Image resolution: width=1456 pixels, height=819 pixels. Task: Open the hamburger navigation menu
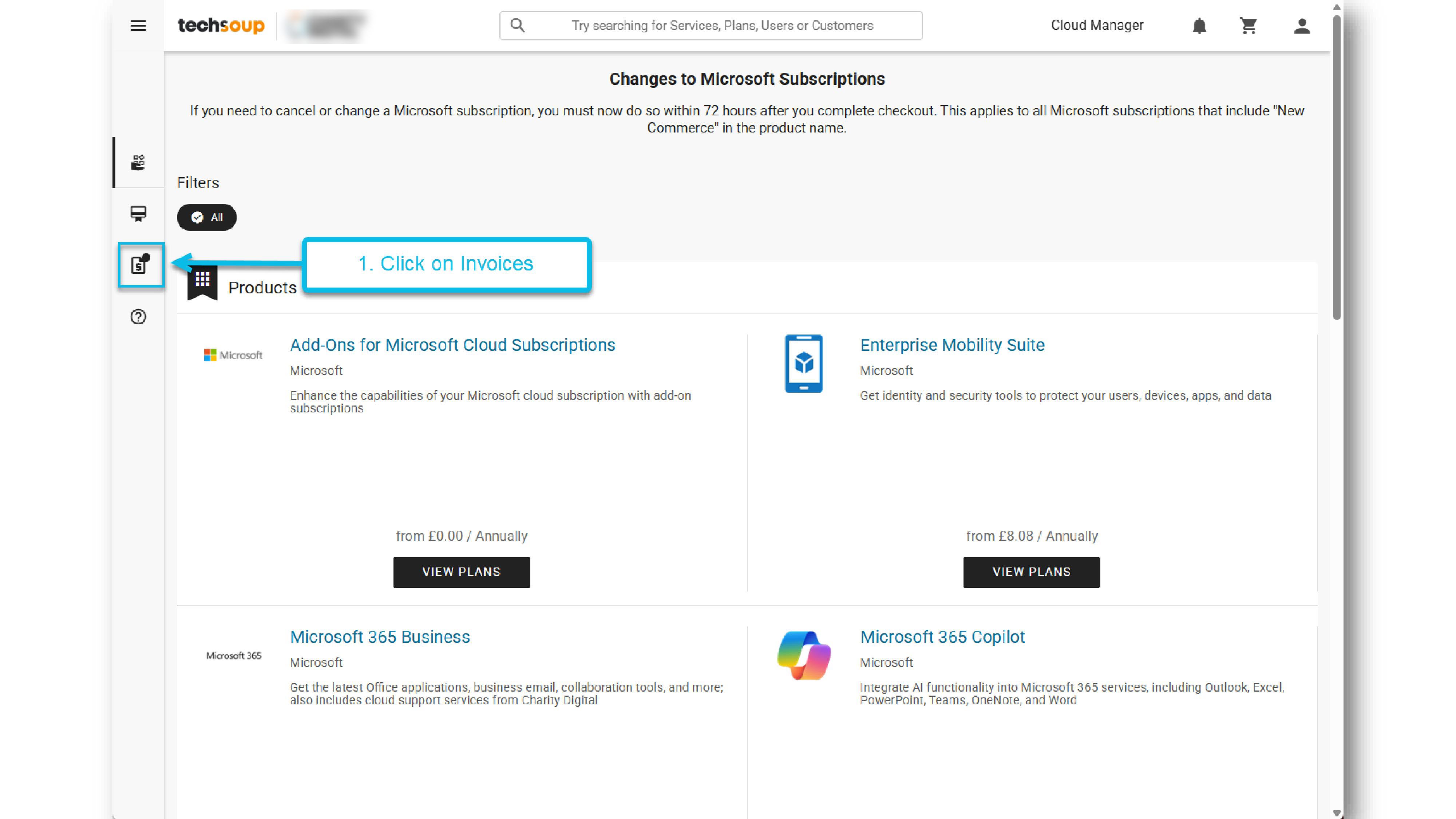point(138,25)
